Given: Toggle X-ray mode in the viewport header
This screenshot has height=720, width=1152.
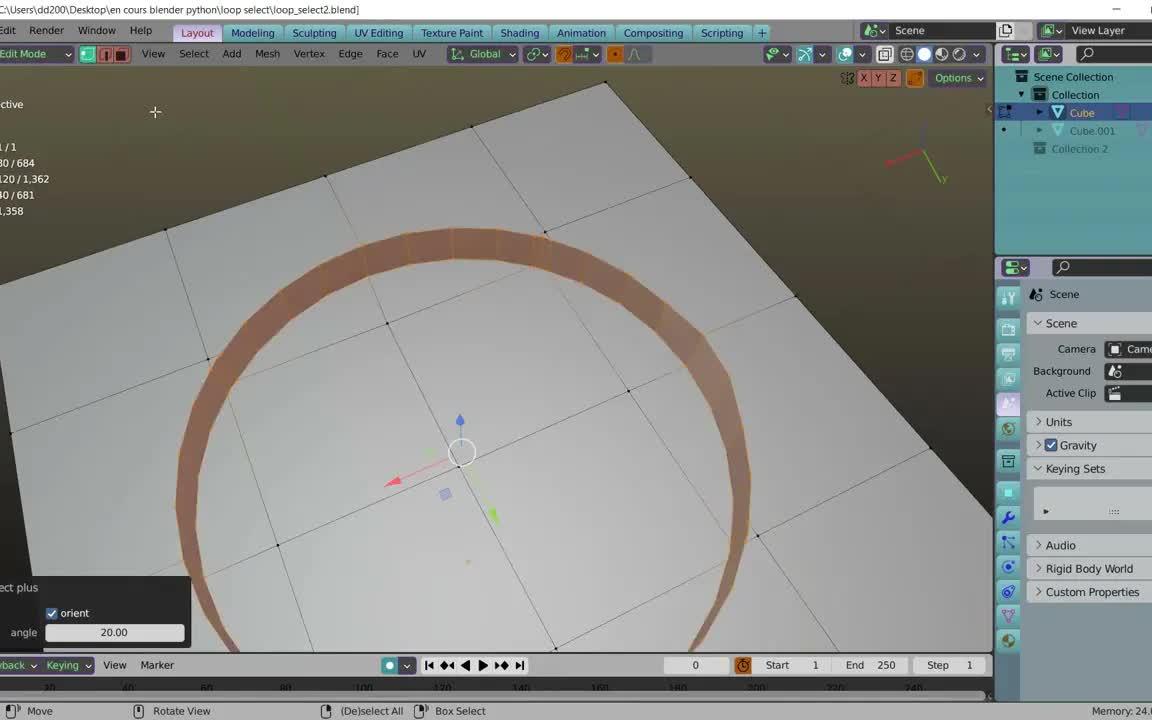Looking at the screenshot, I should click(x=884, y=54).
